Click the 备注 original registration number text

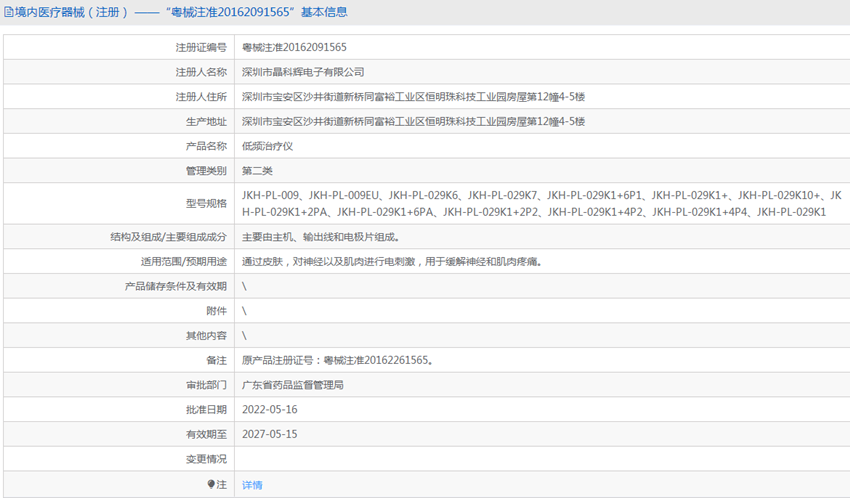pyautogui.click(x=338, y=360)
